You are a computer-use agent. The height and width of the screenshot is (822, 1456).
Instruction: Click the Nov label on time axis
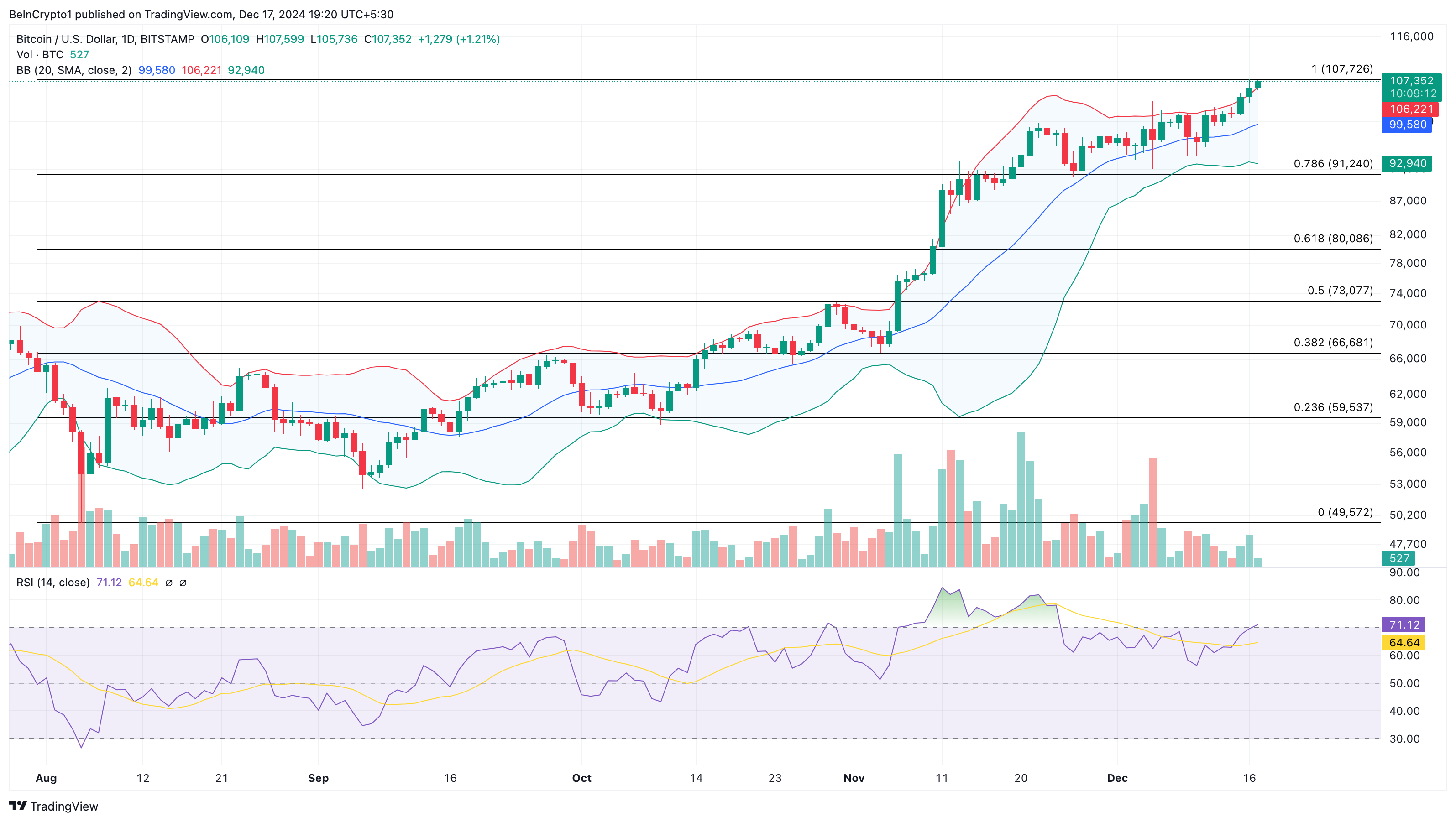(854, 778)
